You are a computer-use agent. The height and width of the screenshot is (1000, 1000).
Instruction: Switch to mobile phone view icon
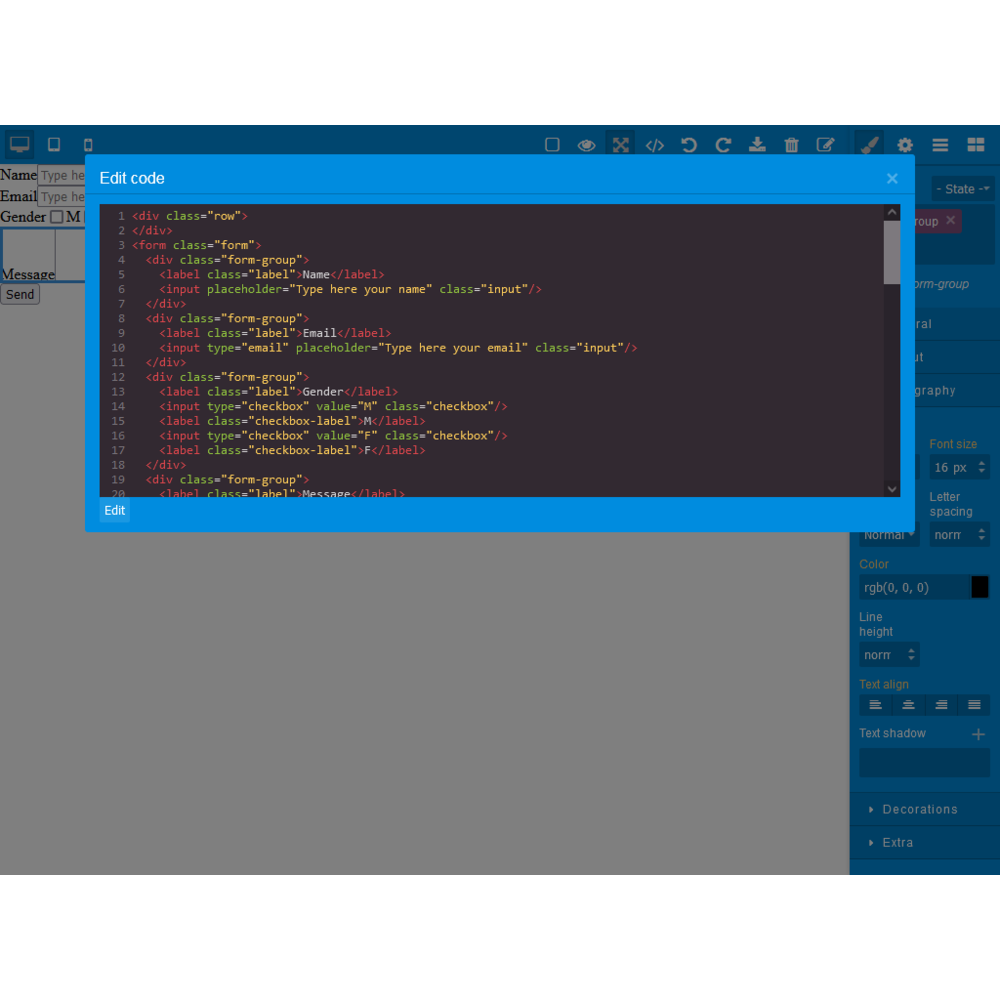[88, 145]
